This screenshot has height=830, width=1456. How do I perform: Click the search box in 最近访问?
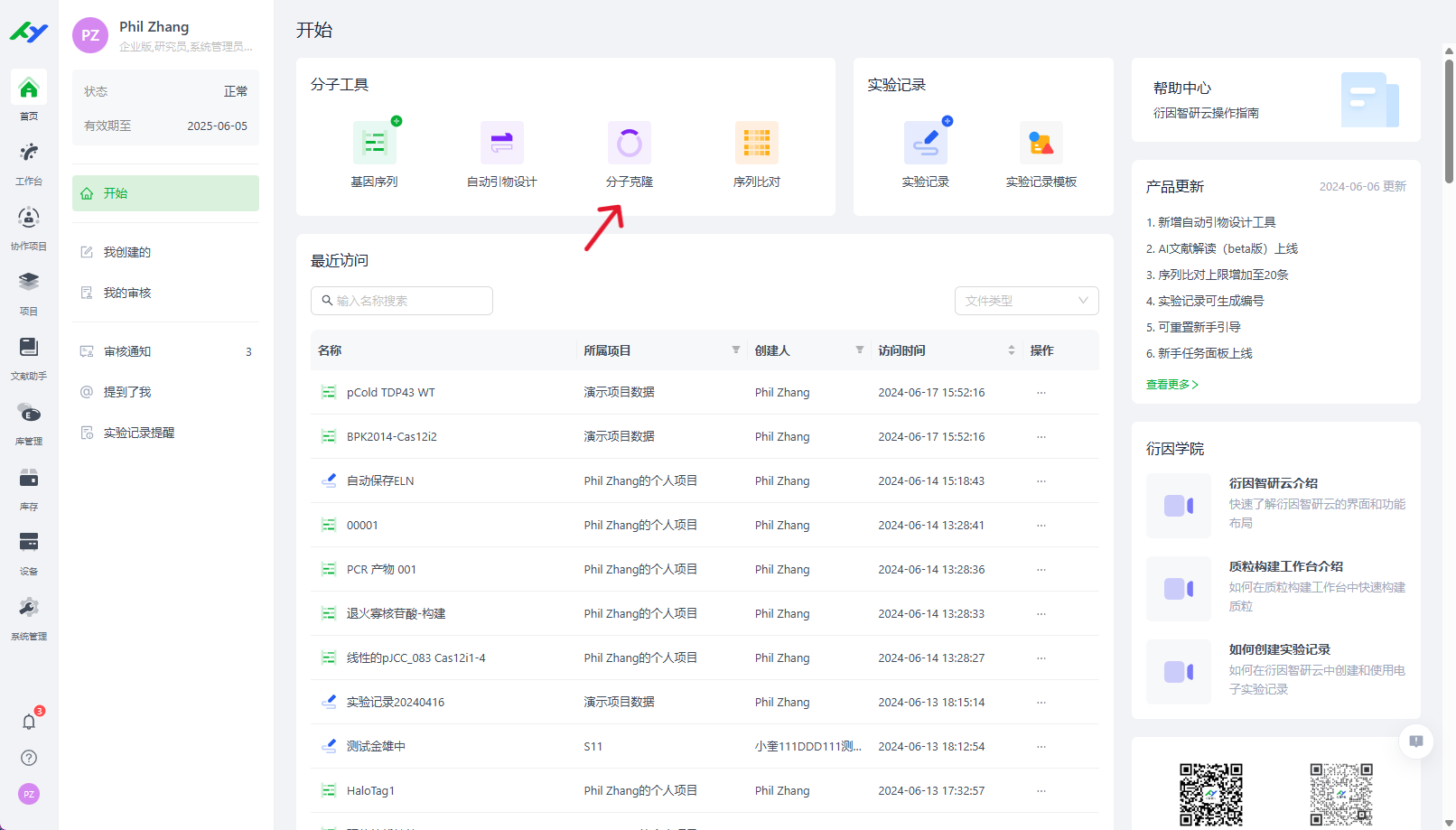click(x=402, y=301)
